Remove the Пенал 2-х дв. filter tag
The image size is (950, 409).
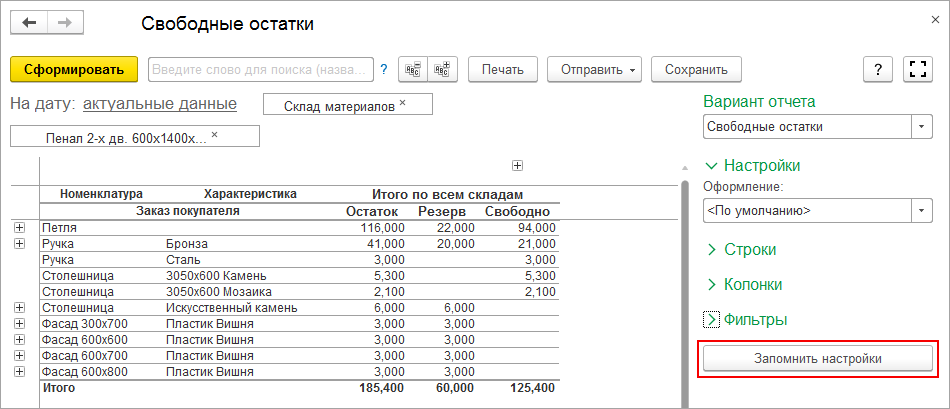pyautogui.click(x=214, y=135)
